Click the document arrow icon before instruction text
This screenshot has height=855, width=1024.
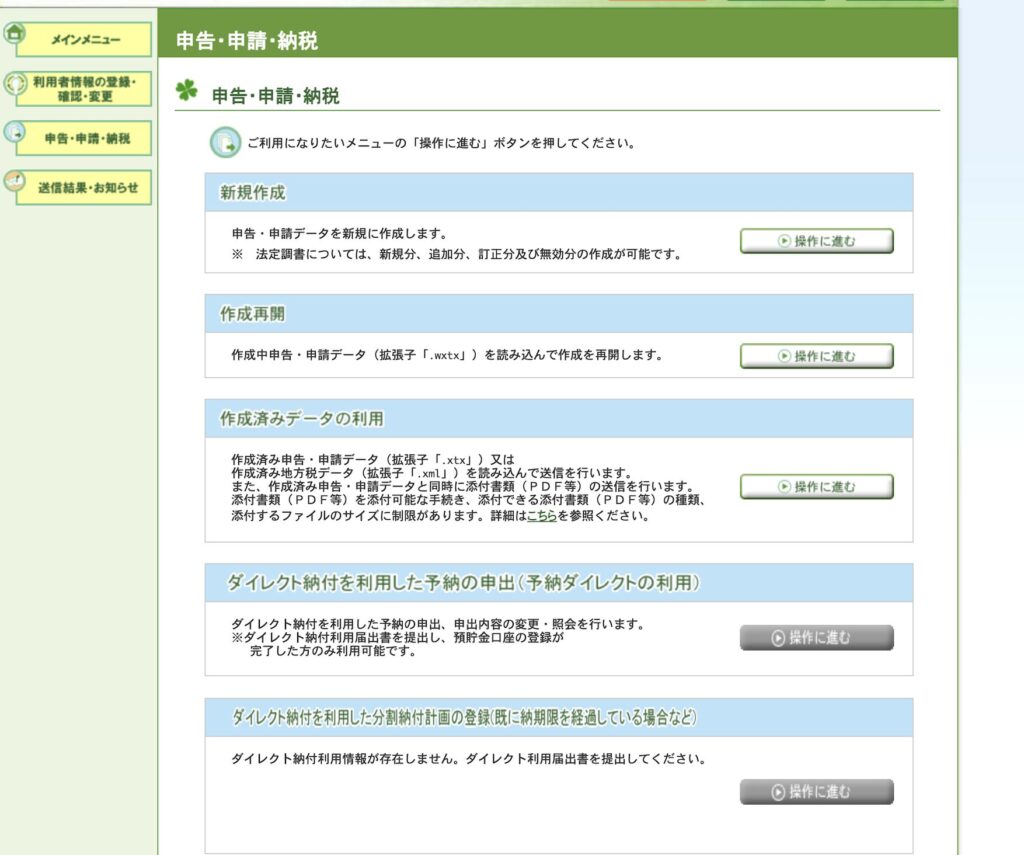225,143
